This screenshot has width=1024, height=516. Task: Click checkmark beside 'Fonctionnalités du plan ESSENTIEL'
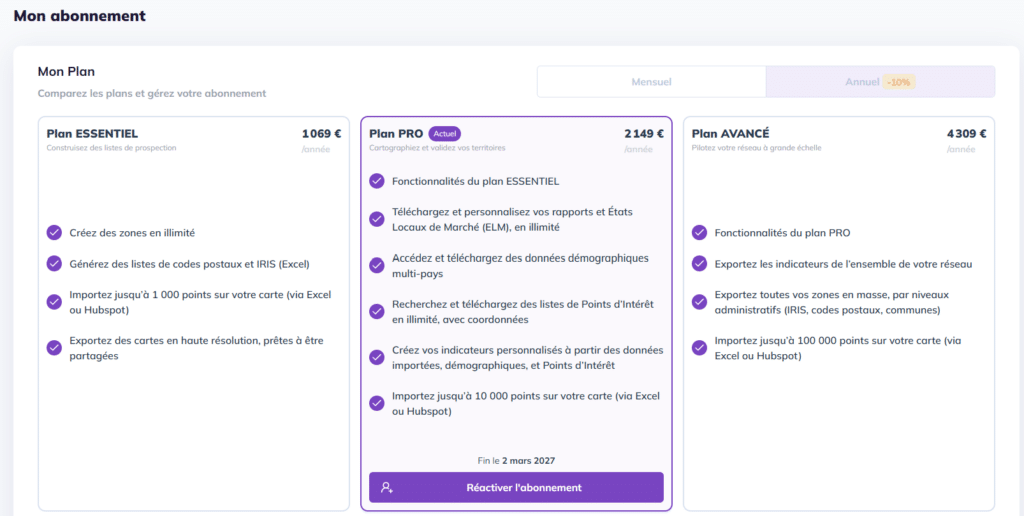pos(377,181)
